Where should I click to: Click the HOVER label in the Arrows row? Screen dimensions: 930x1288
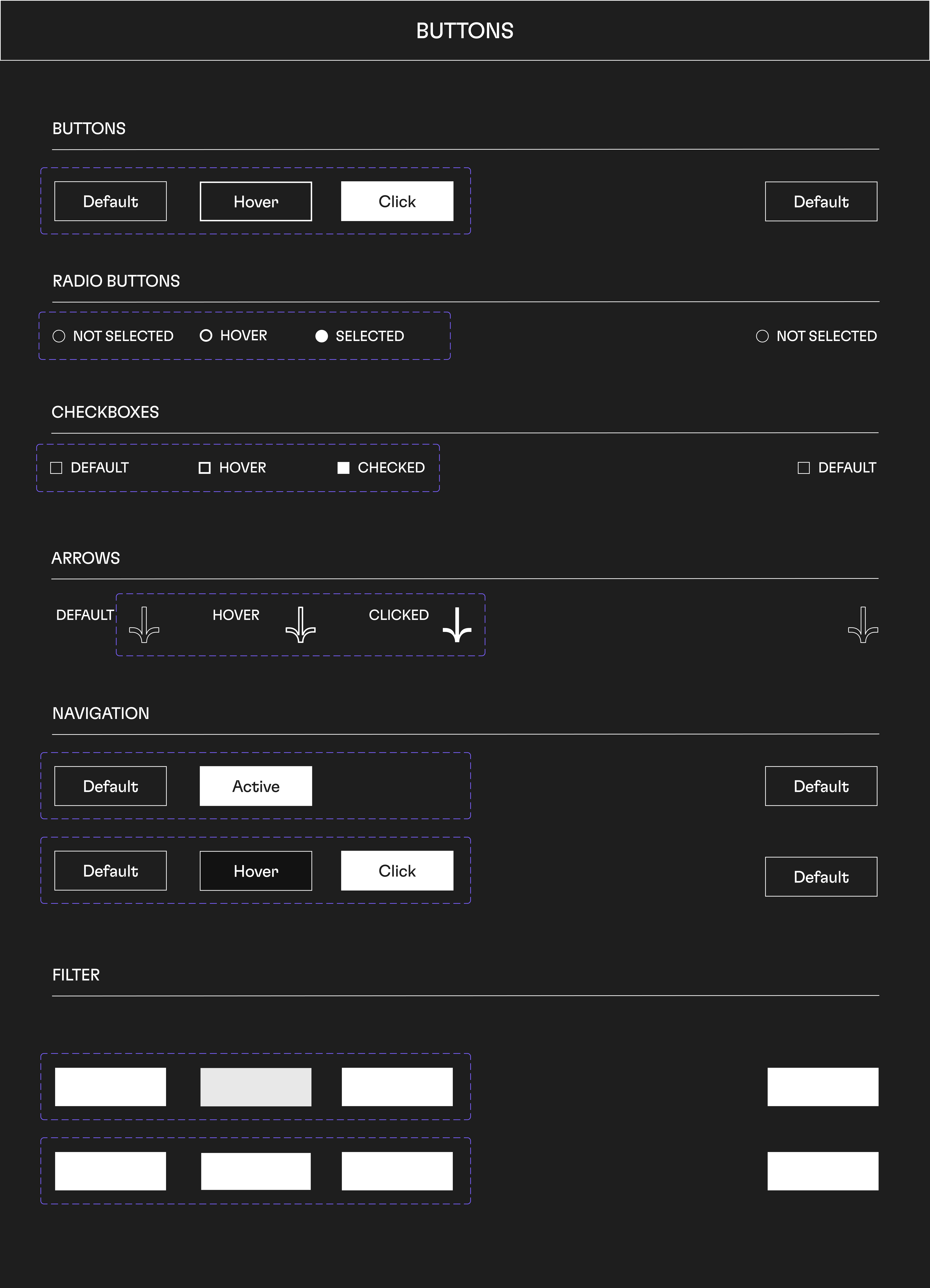[x=236, y=615]
